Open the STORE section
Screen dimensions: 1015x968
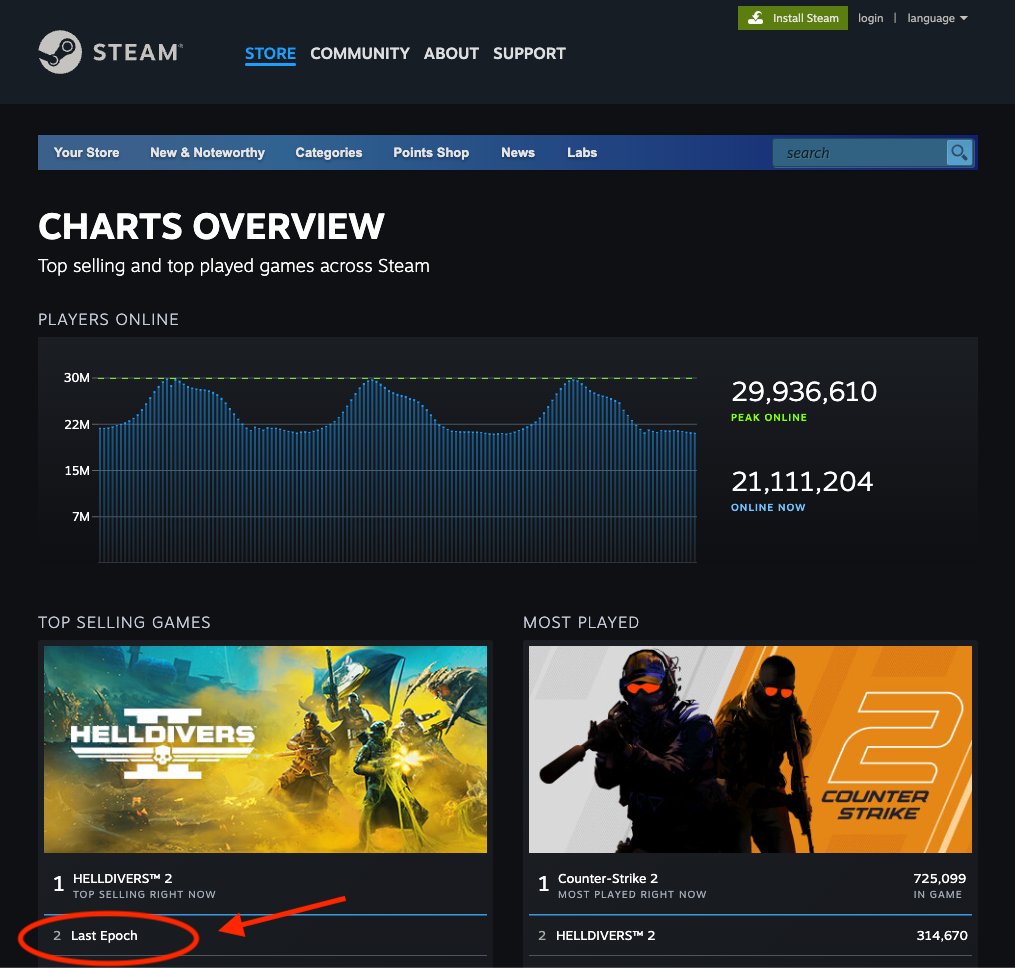270,54
